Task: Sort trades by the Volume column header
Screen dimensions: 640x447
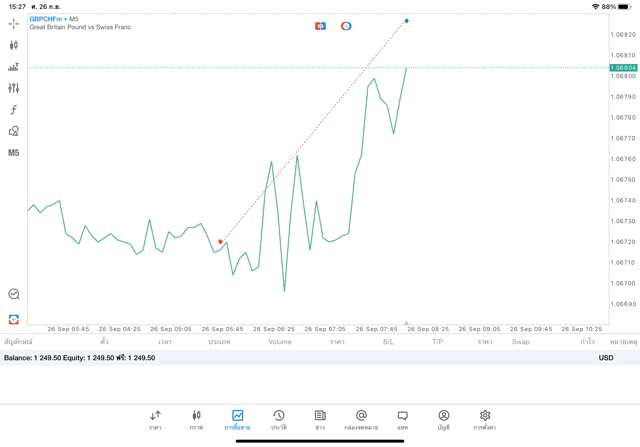Action: [280, 342]
